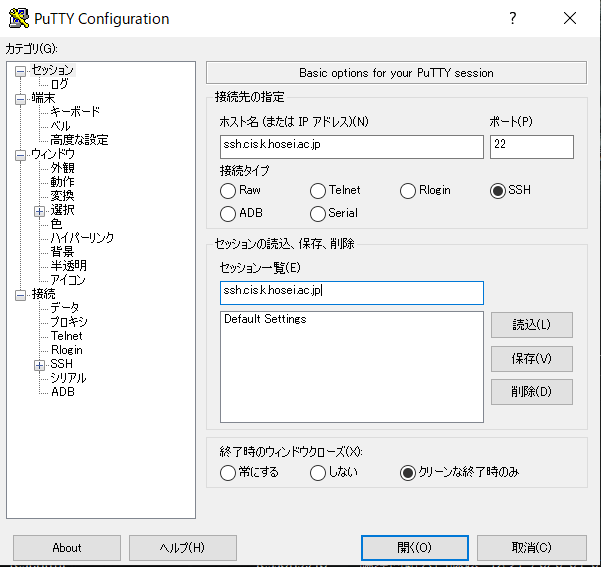This screenshot has width=601, height=567.
Task: Pick the Serial connection option
Action: (x=318, y=213)
